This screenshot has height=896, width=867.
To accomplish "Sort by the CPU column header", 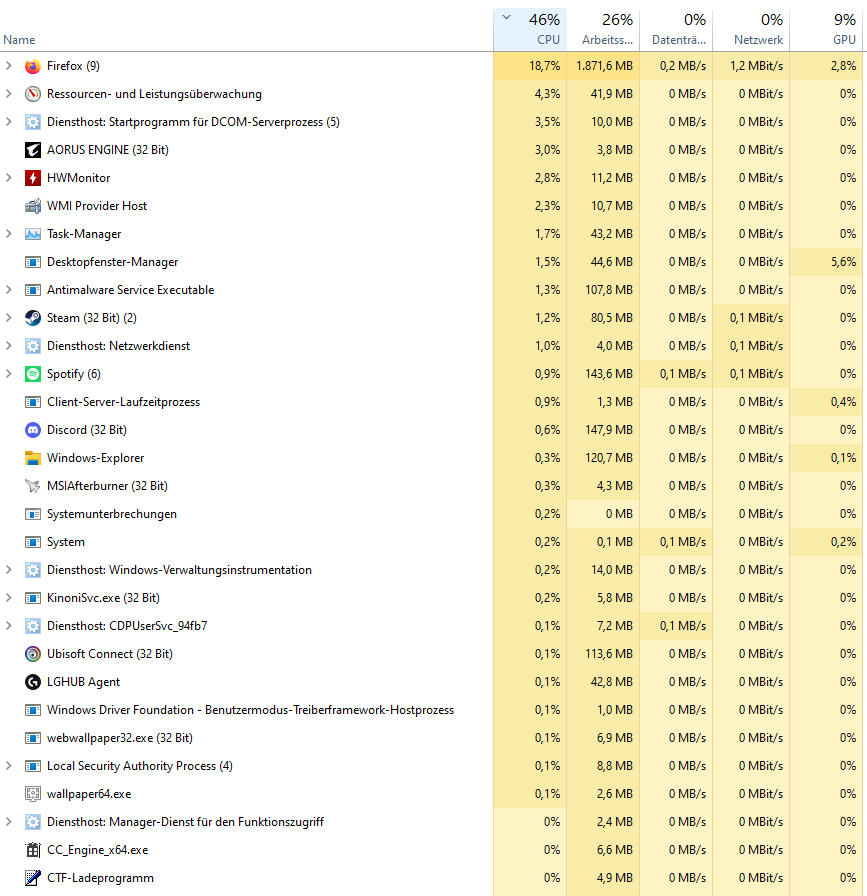I will [530, 29].
